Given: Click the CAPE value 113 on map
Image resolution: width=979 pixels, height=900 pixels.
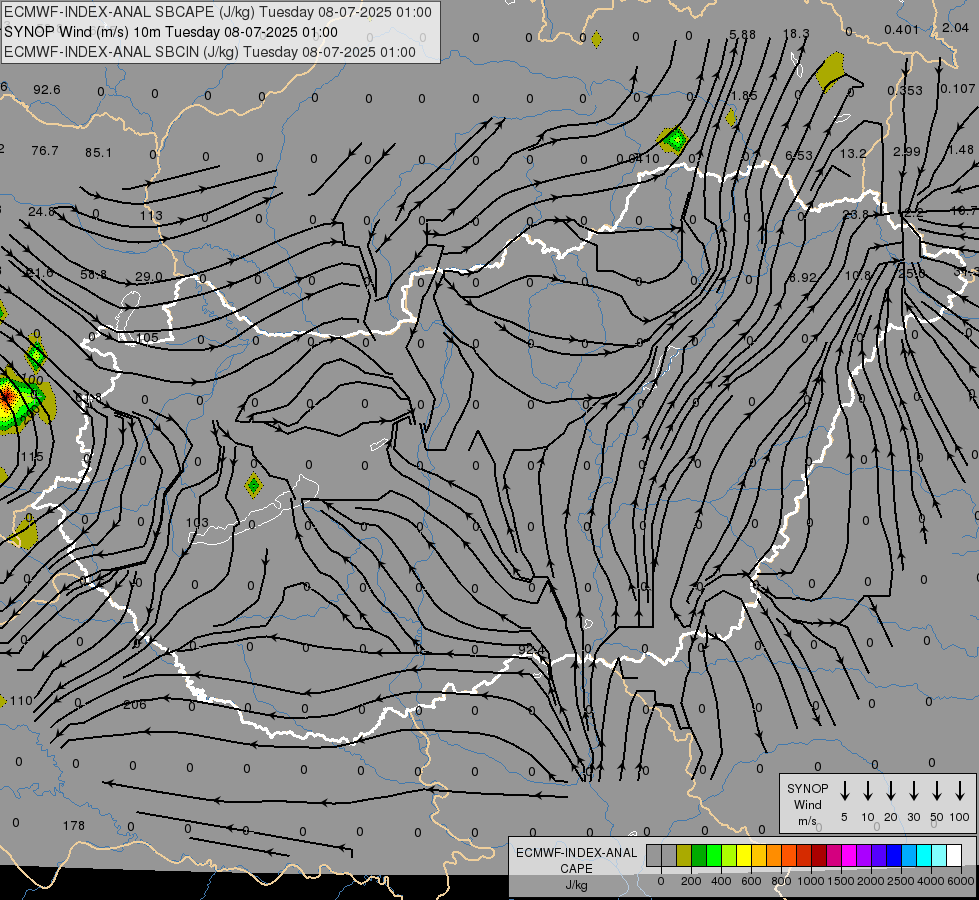Looking at the screenshot, I should coord(152,215).
